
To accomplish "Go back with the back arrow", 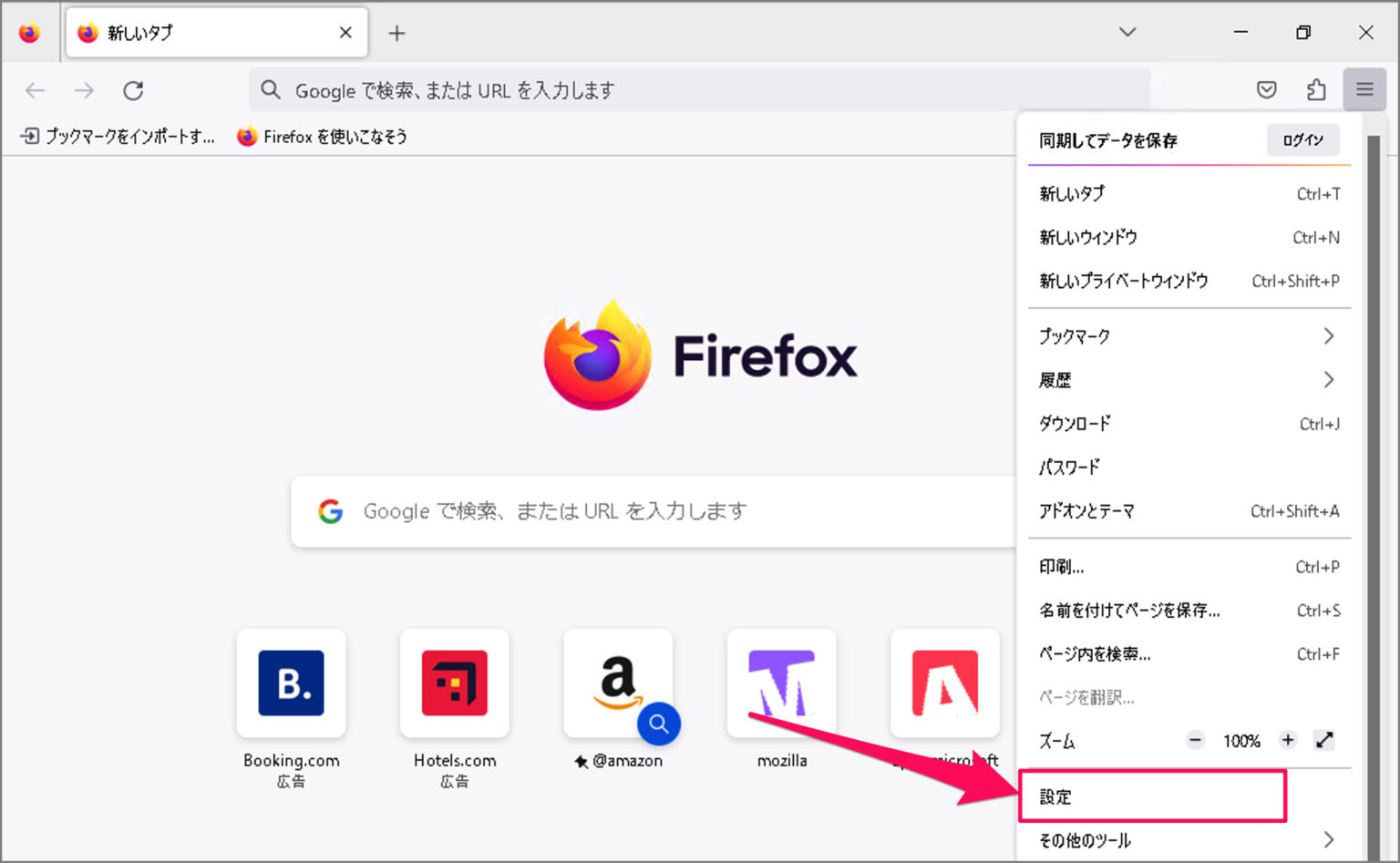I will pos(35,90).
